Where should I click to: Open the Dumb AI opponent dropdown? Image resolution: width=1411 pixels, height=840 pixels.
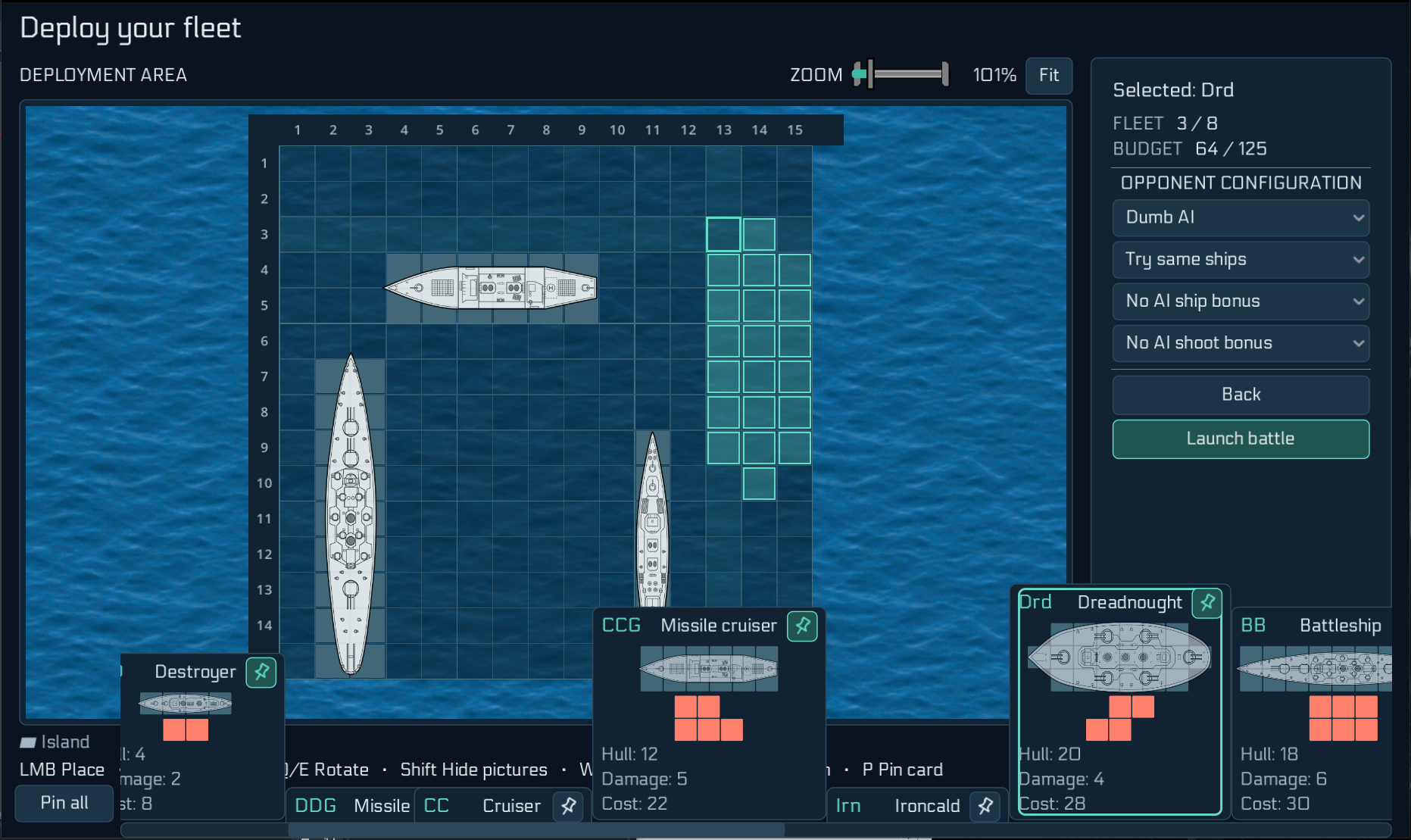click(1241, 217)
